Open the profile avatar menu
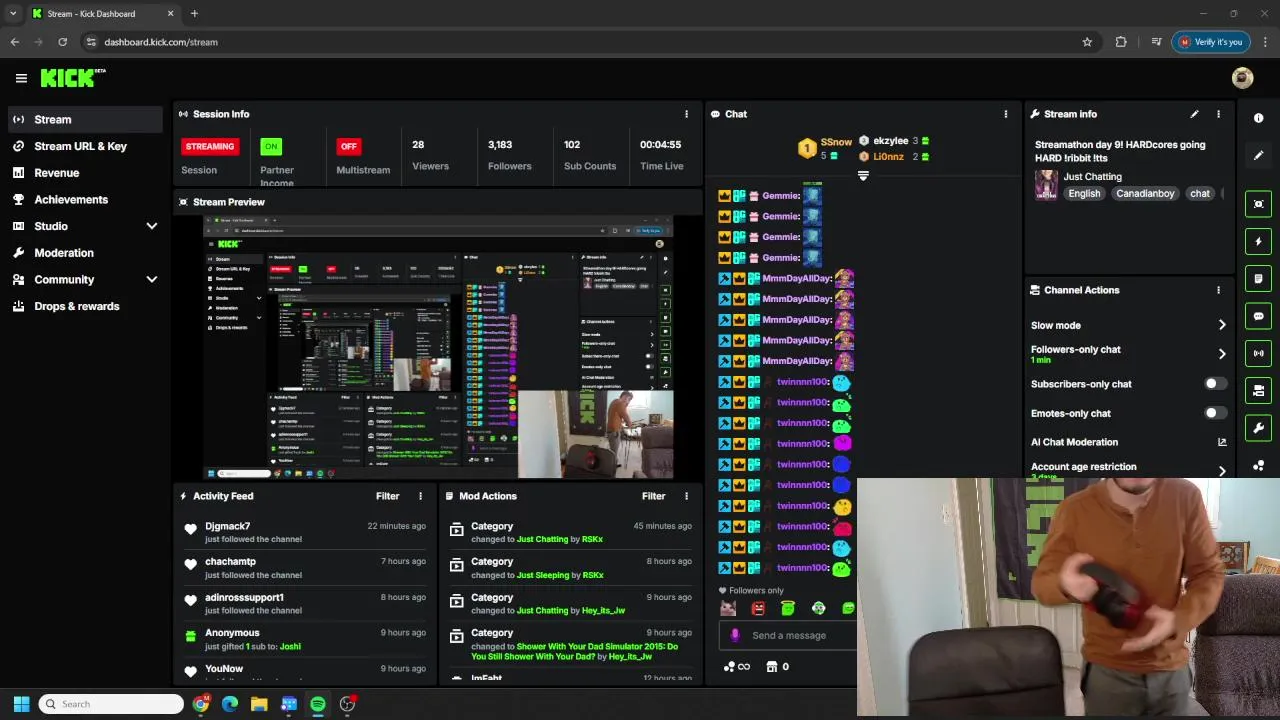Image resolution: width=1280 pixels, height=720 pixels. click(x=1243, y=78)
